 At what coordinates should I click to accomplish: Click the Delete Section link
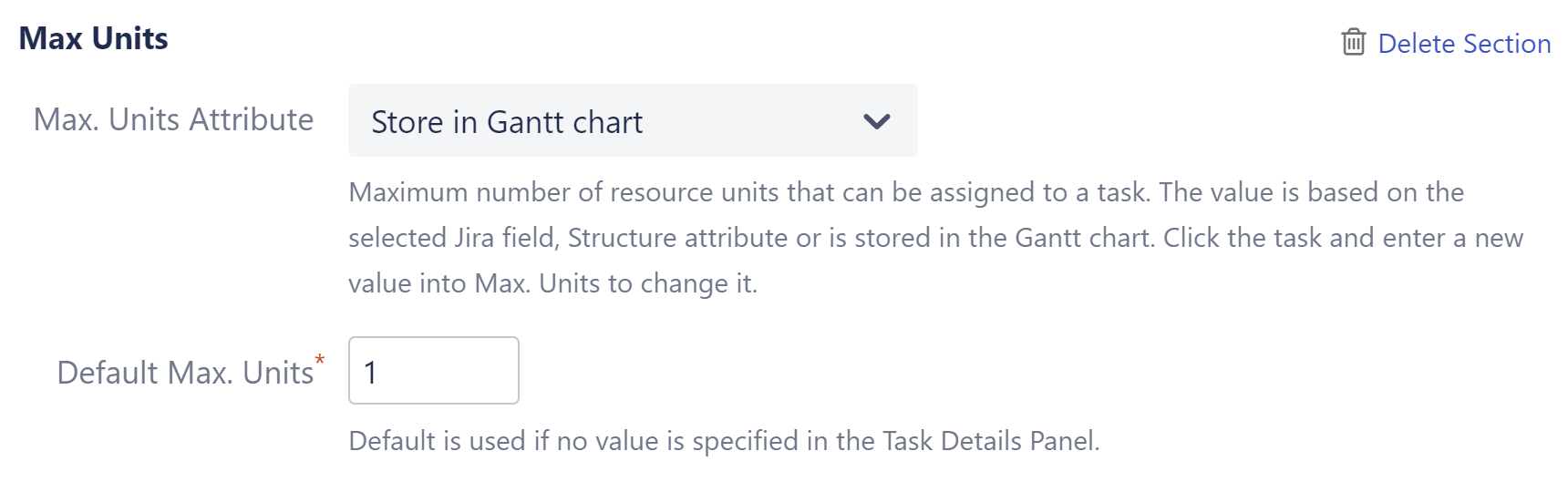click(x=1464, y=44)
